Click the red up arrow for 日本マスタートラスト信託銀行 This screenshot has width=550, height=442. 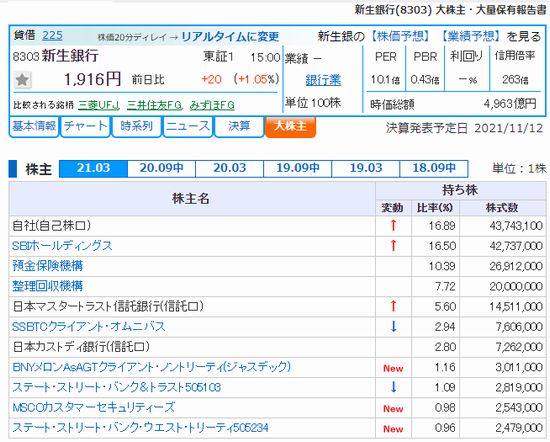pyautogui.click(x=393, y=307)
